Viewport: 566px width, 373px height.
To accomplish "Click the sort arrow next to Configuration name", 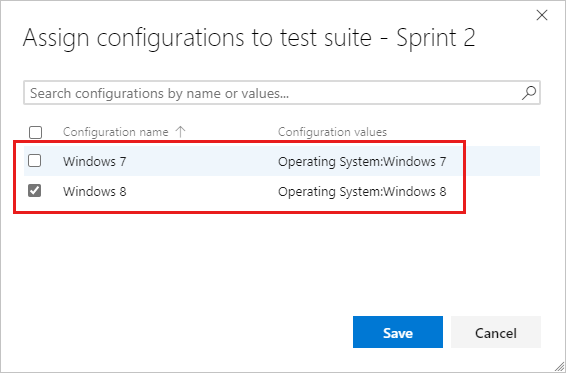I will tap(180, 132).
